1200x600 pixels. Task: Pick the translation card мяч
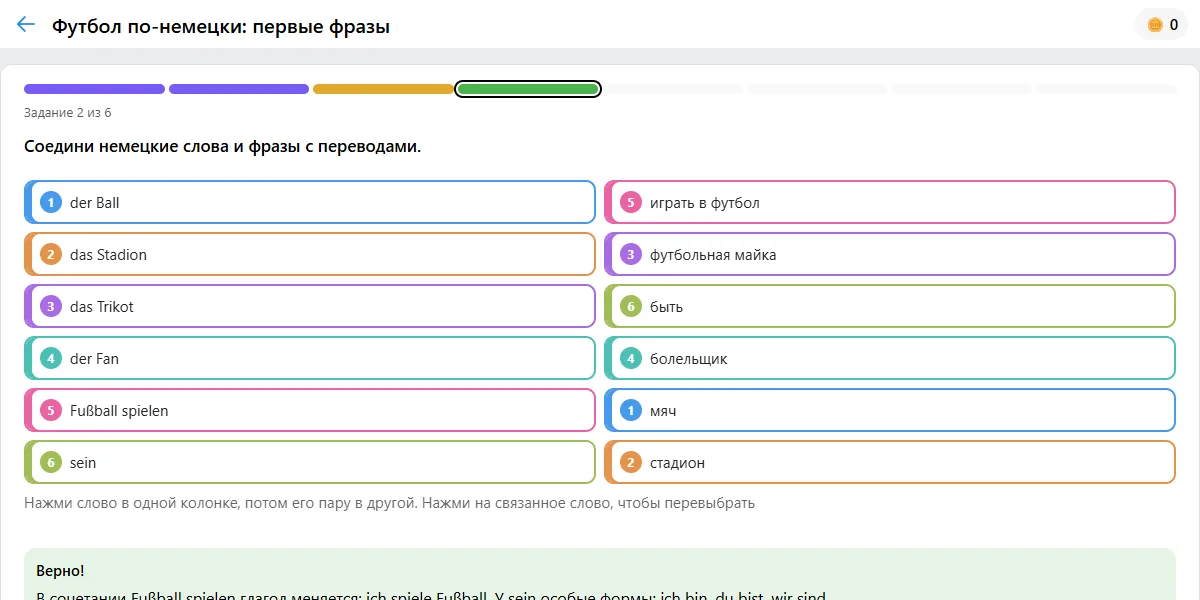[890, 411]
